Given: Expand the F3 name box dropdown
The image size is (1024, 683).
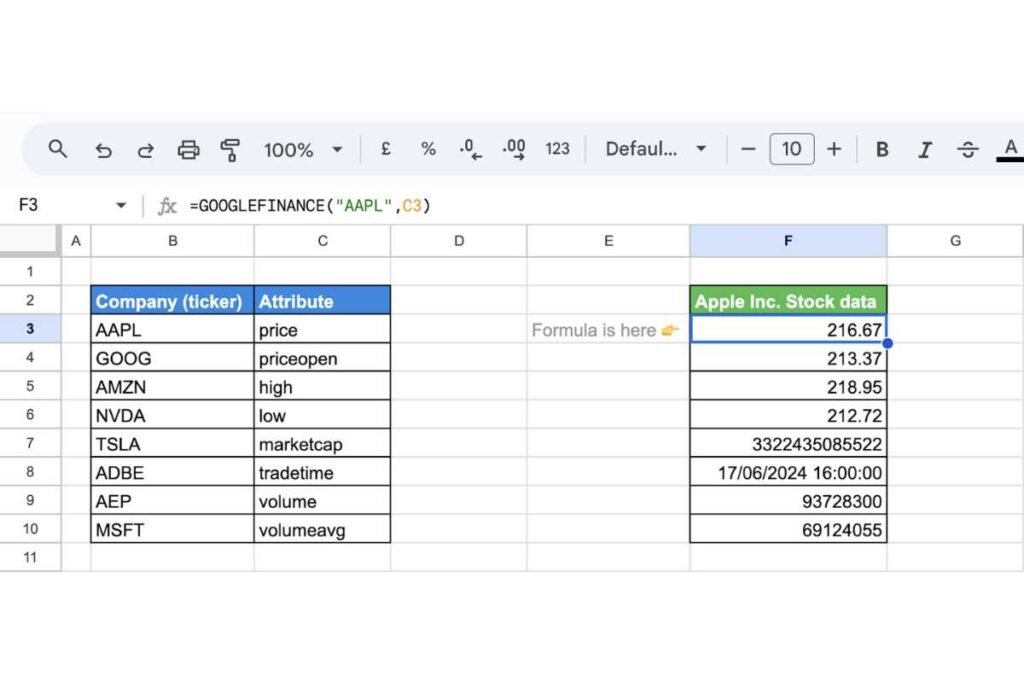Looking at the screenshot, I should point(121,205).
